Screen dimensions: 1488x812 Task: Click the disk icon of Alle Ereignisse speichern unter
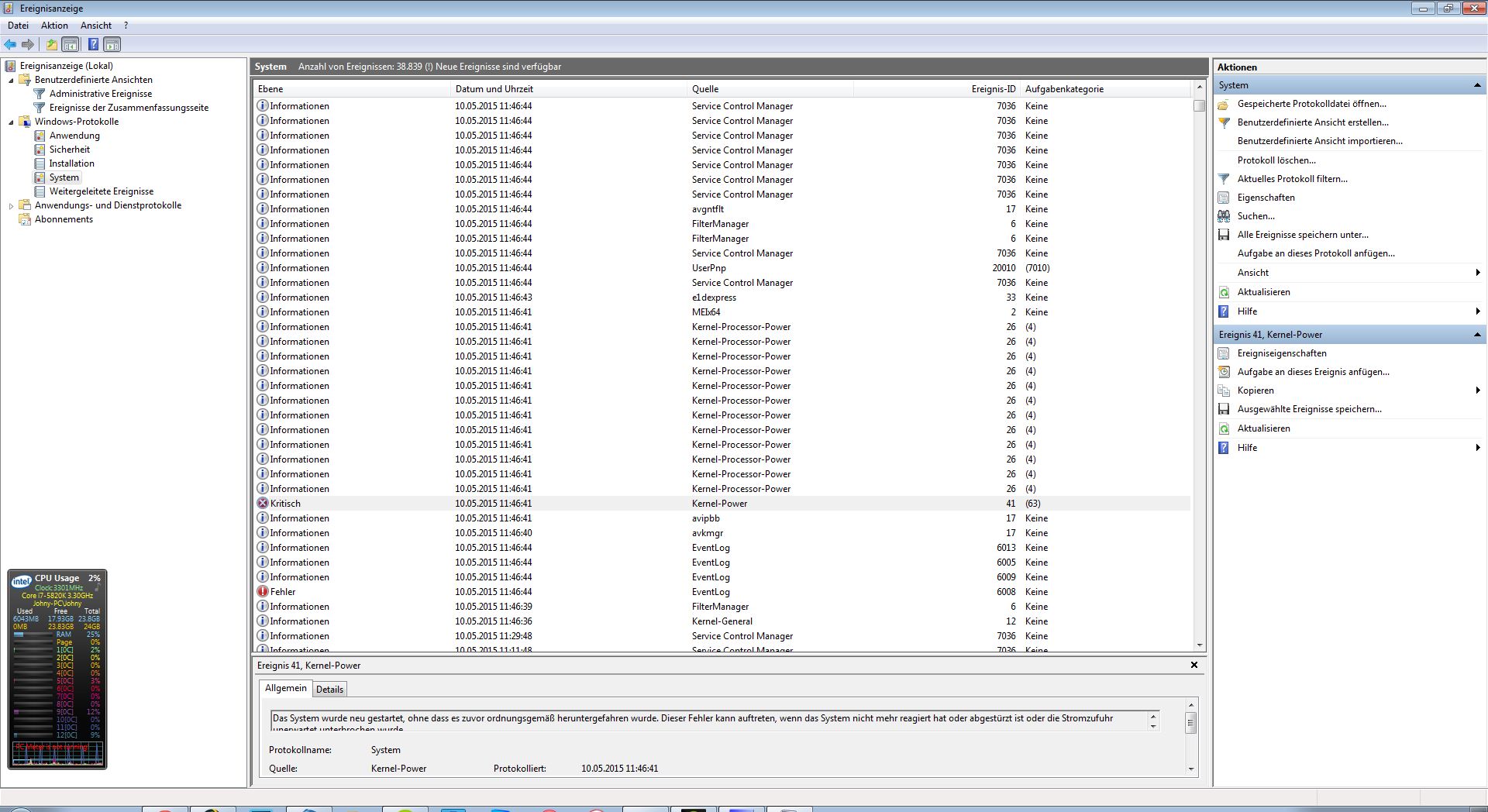[x=1224, y=235]
